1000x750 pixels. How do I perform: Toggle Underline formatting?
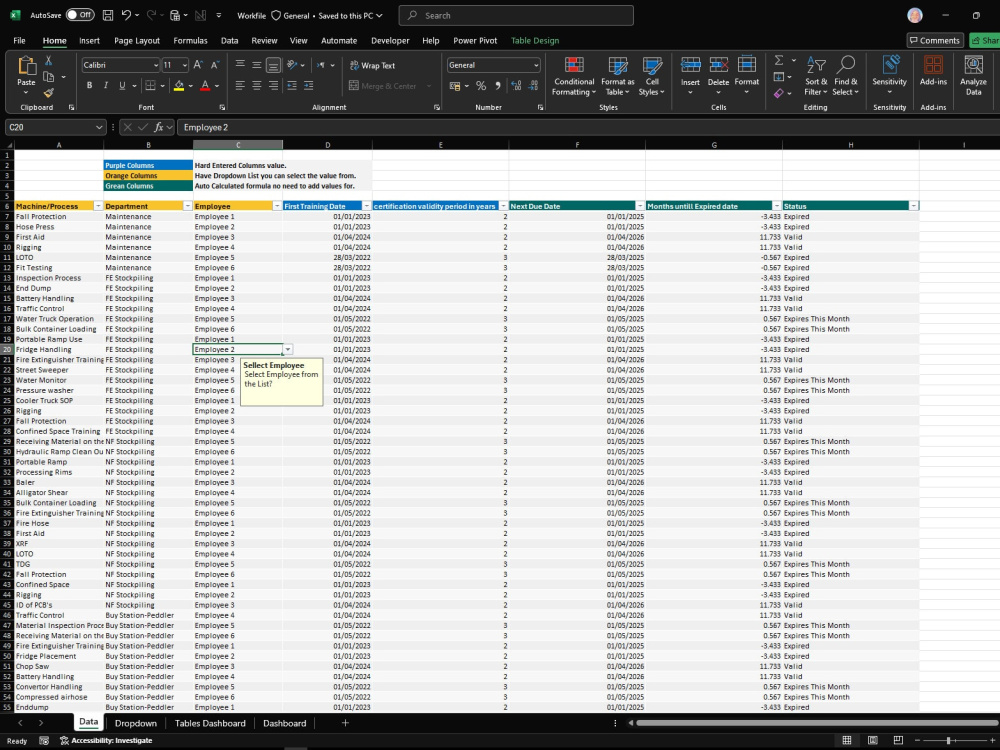(122, 85)
